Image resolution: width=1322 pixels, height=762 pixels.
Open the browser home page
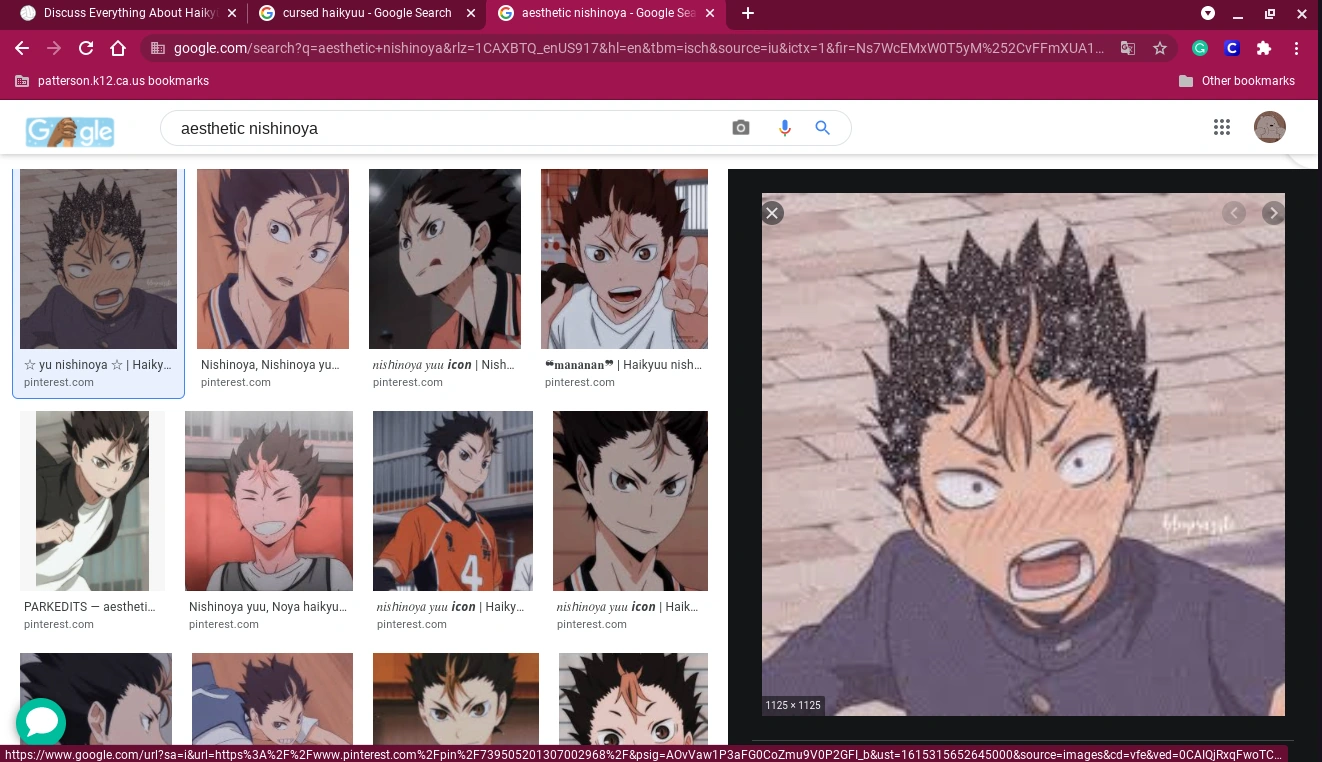(118, 48)
